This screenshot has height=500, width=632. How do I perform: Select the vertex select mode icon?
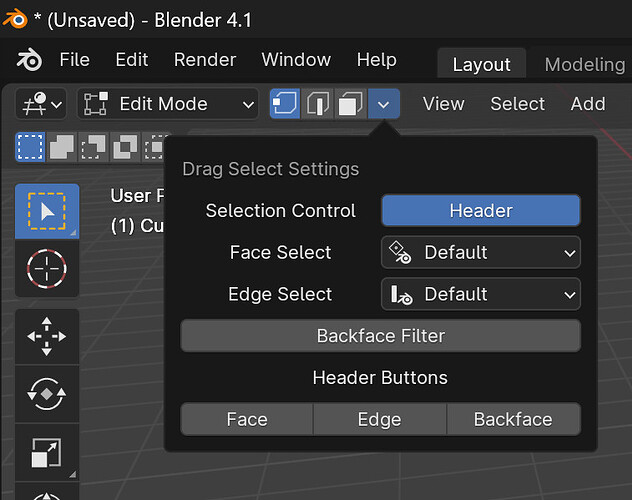point(285,104)
